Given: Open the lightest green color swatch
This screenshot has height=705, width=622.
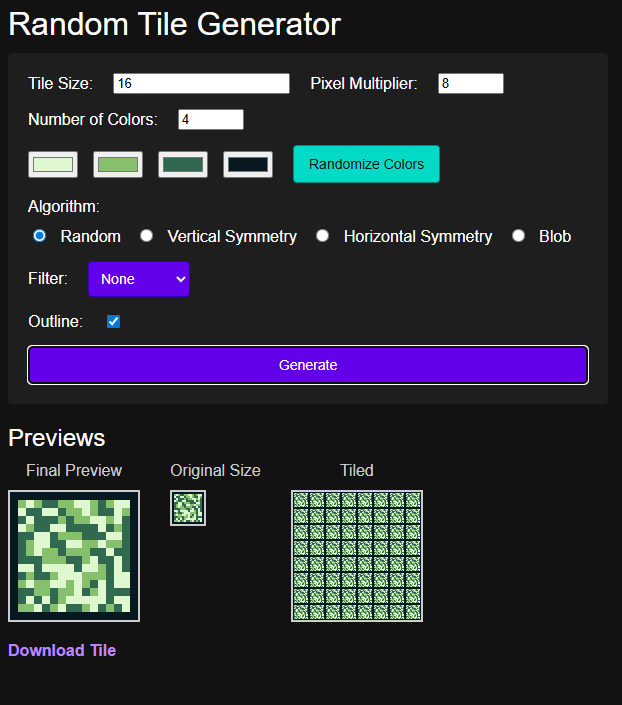Looking at the screenshot, I should 53,165.
